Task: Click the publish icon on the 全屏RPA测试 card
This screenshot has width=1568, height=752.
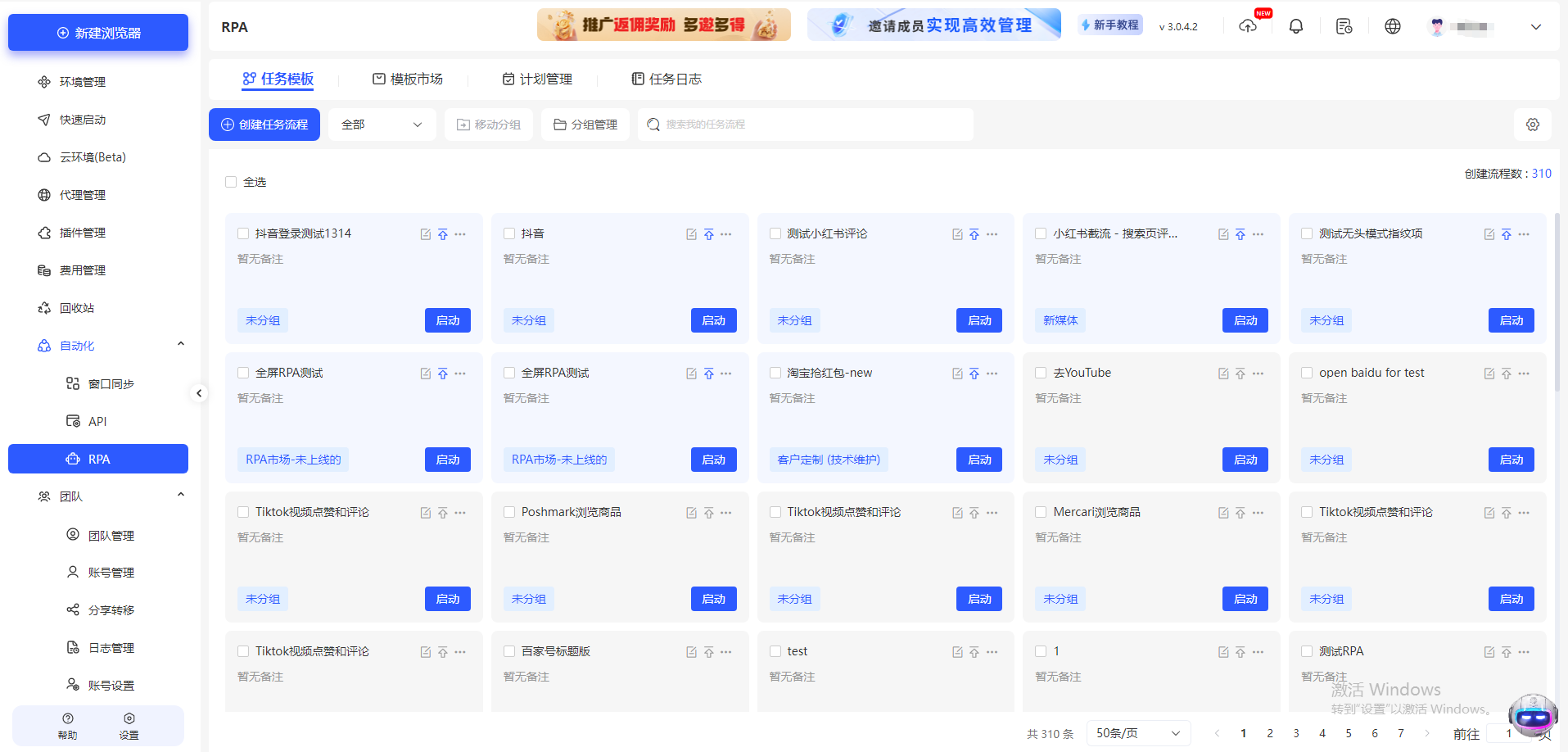Action: click(x=443, y=373)
